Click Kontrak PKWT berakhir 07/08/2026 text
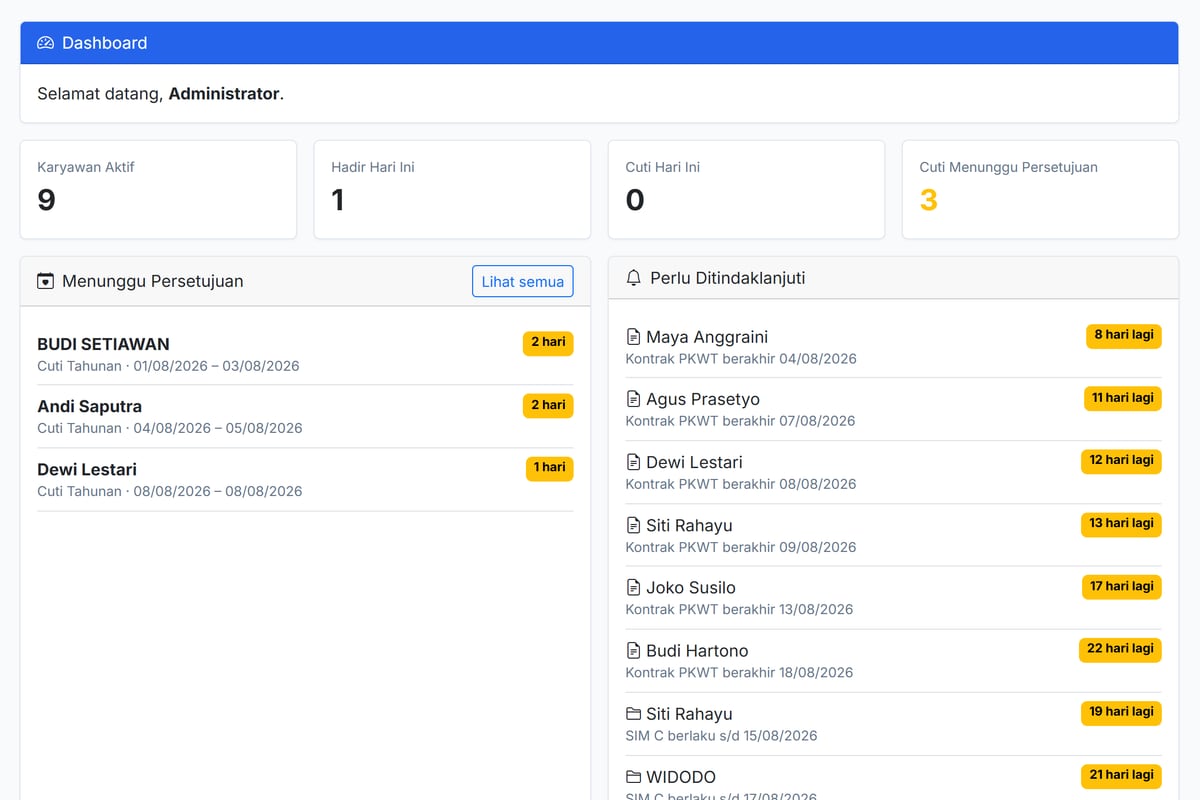 (x=741, y=421)
